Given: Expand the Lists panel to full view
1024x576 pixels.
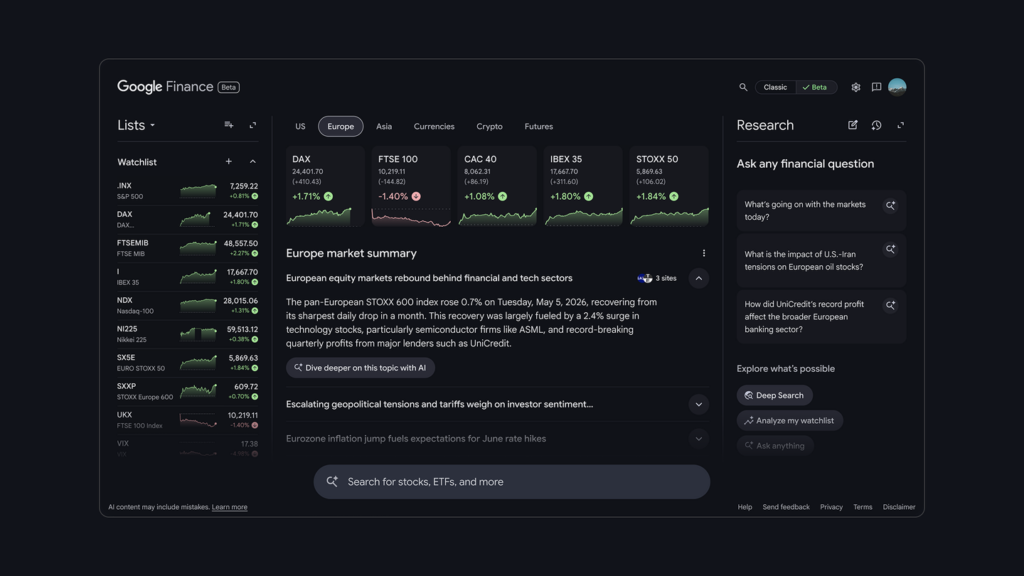Looking at the screenshot, I should (253, 125).
